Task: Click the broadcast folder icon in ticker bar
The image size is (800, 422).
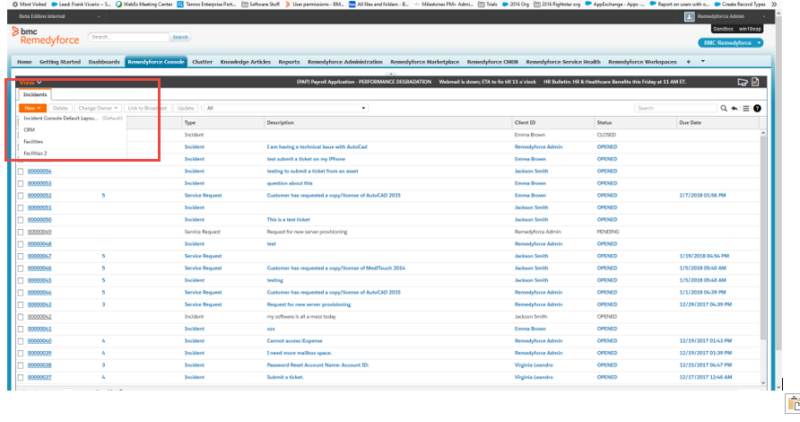Action: coord(742,82)
